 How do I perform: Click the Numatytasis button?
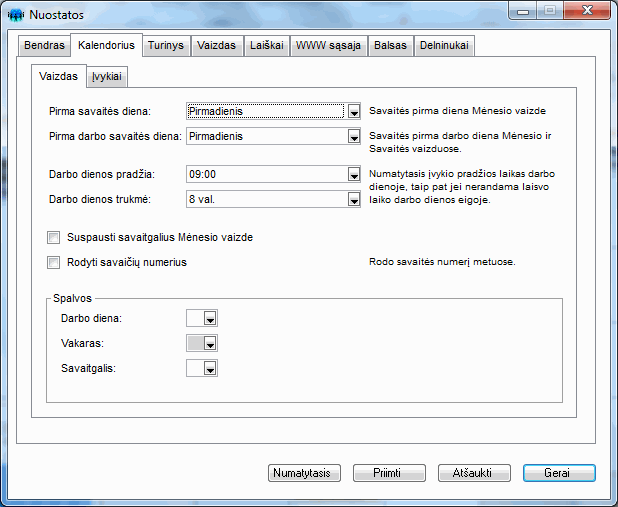tap(305, 473)
